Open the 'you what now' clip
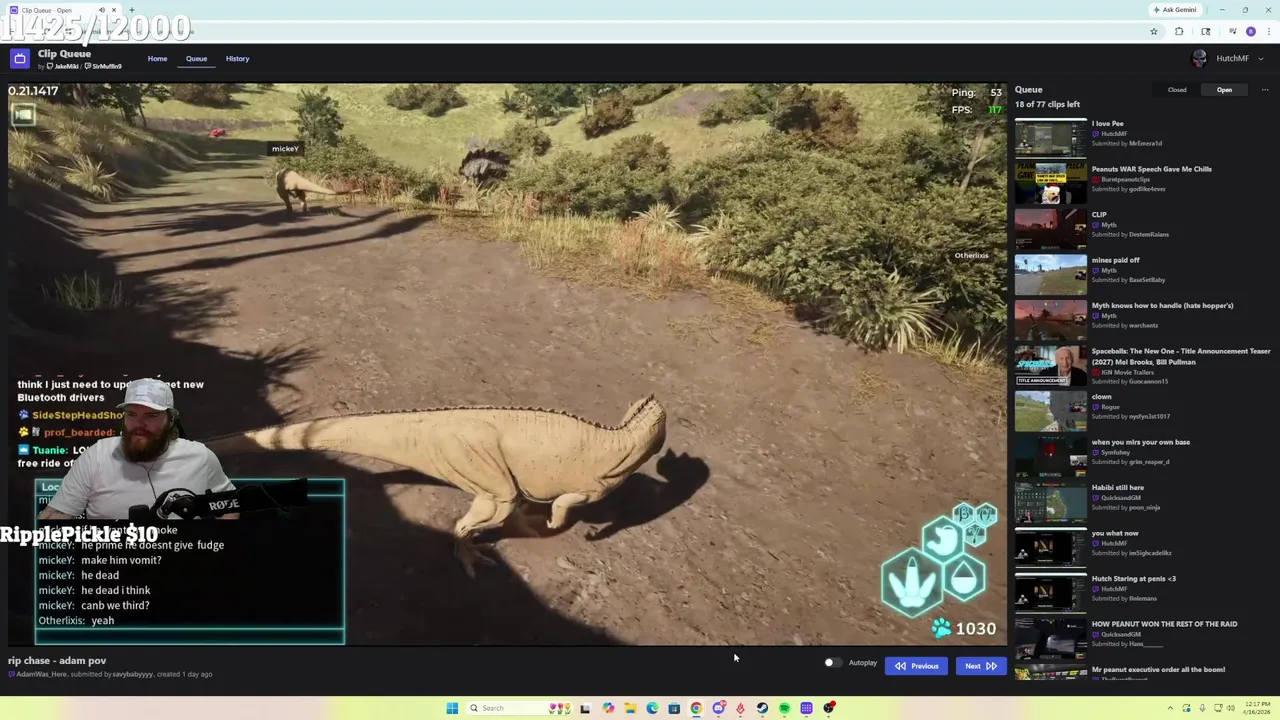Viewport: 1280px width, 720px height. coord(1115,533)
